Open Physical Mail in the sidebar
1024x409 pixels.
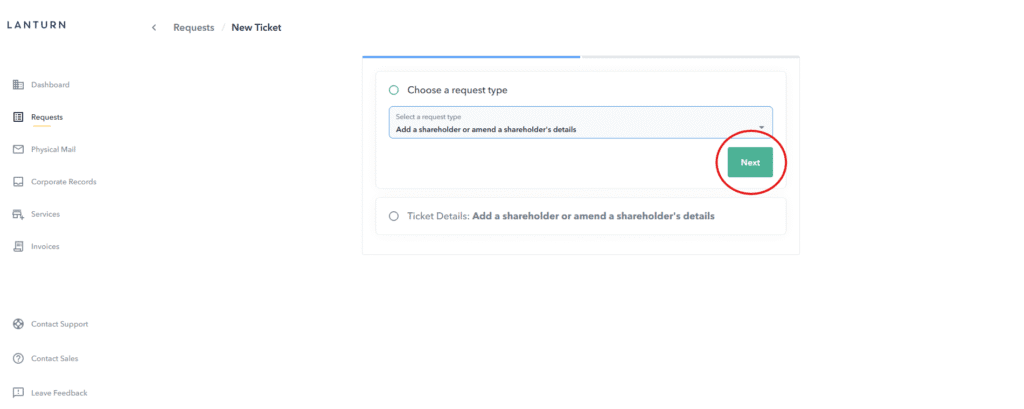[x=53, y=149]
